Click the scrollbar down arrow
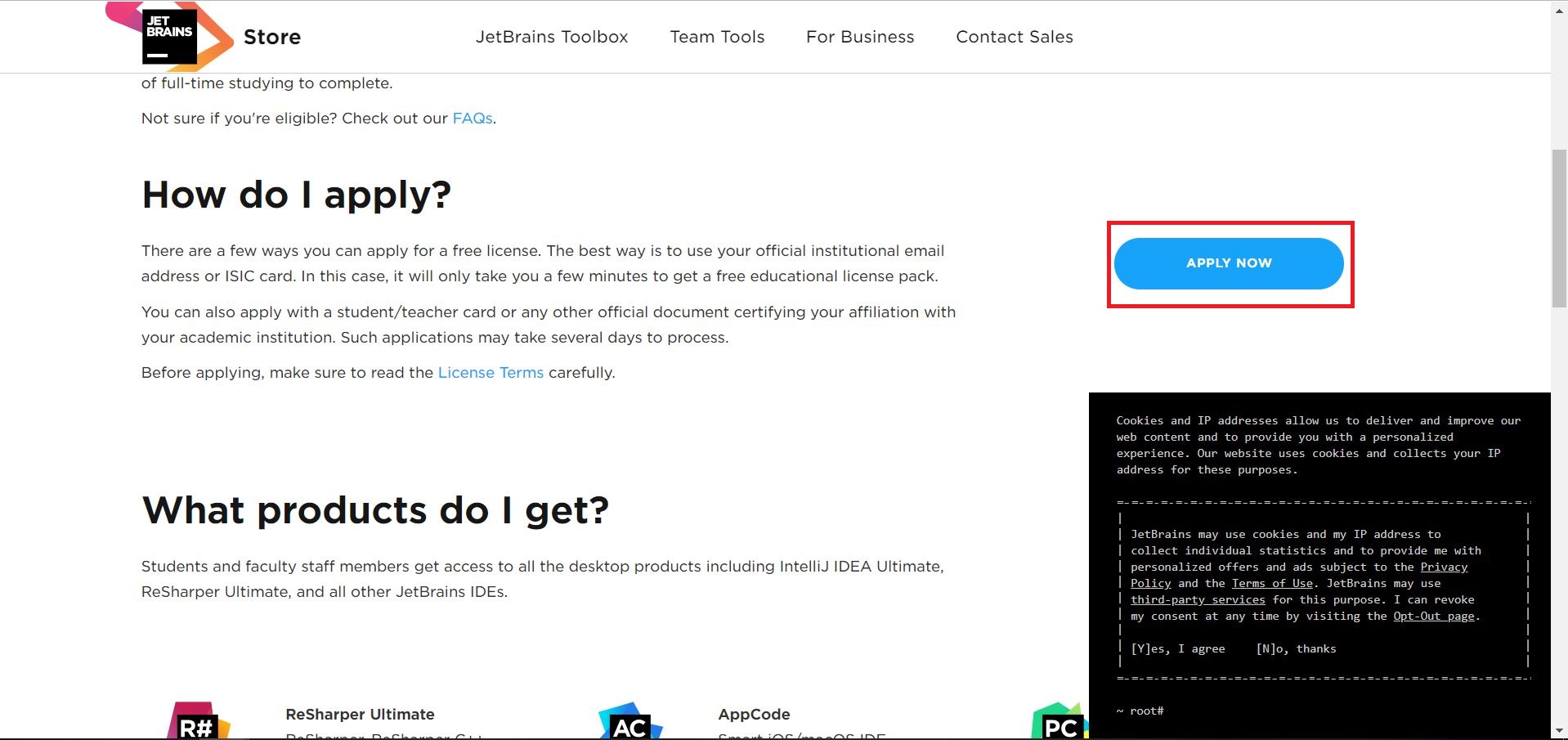Viewport: 1568px width, 740px height. [1559, 731]
